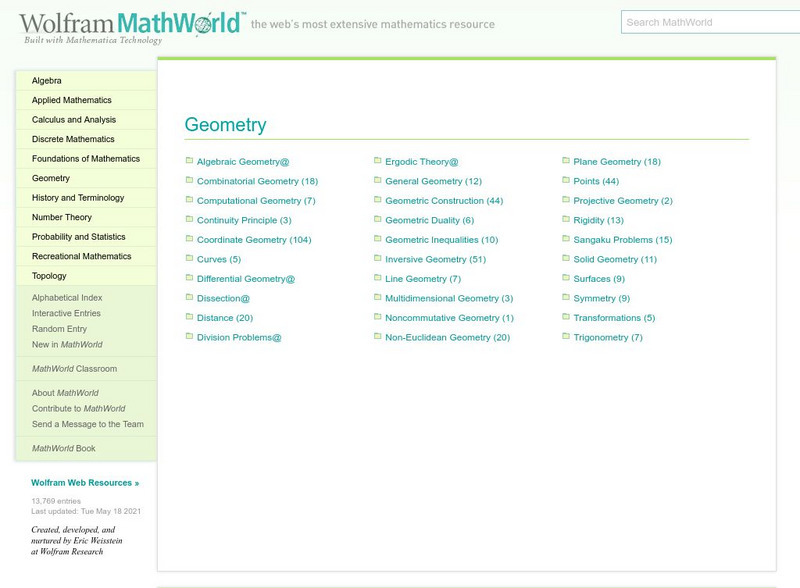
Task: Click folder icon beside Trigonometry
Action: [x=566, y=336]
